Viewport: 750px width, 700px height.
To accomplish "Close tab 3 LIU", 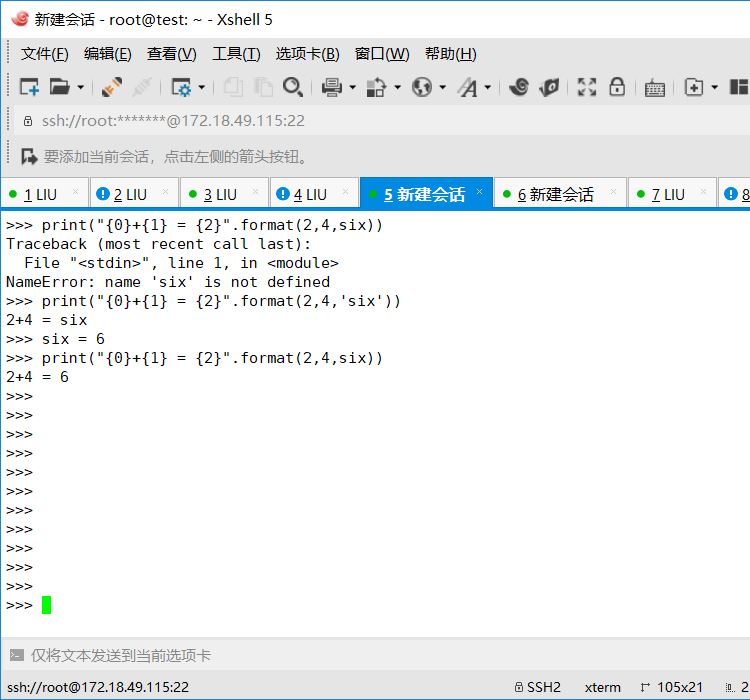I will point(255,192).
